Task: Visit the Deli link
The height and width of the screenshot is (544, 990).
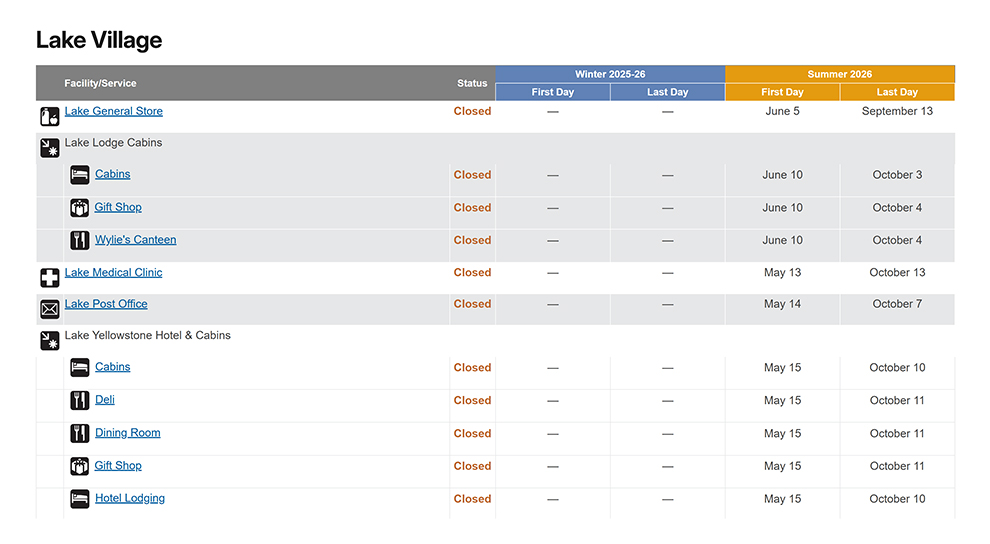Action: [x=105, y=400]
